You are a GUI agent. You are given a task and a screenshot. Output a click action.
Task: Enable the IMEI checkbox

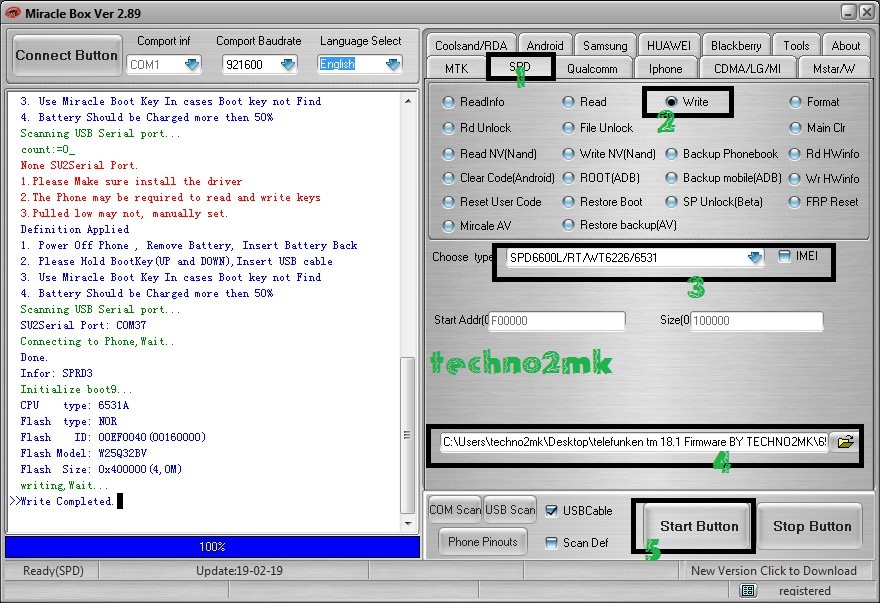click(x=785, y=257)
